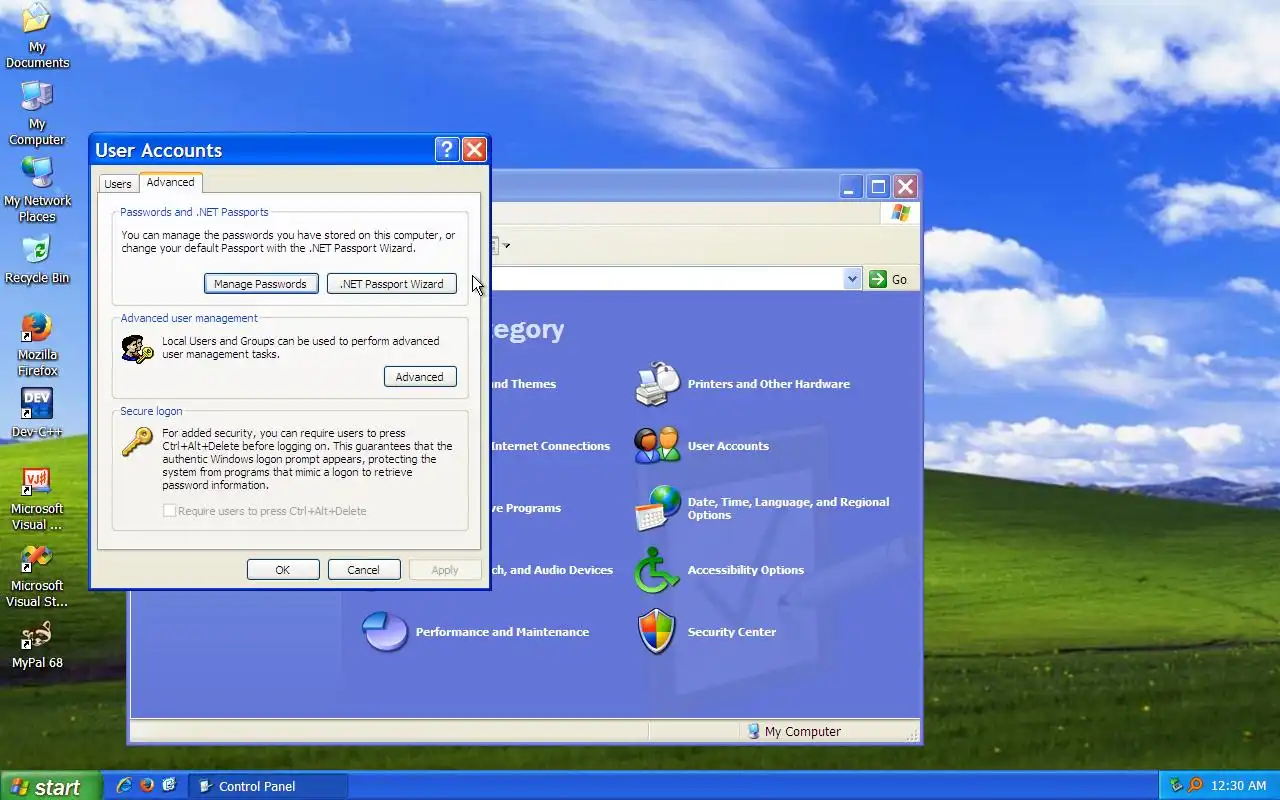Click the Manage Passwords button
The width and height of the screenshot is (1280, 800).
click(261, 284)
